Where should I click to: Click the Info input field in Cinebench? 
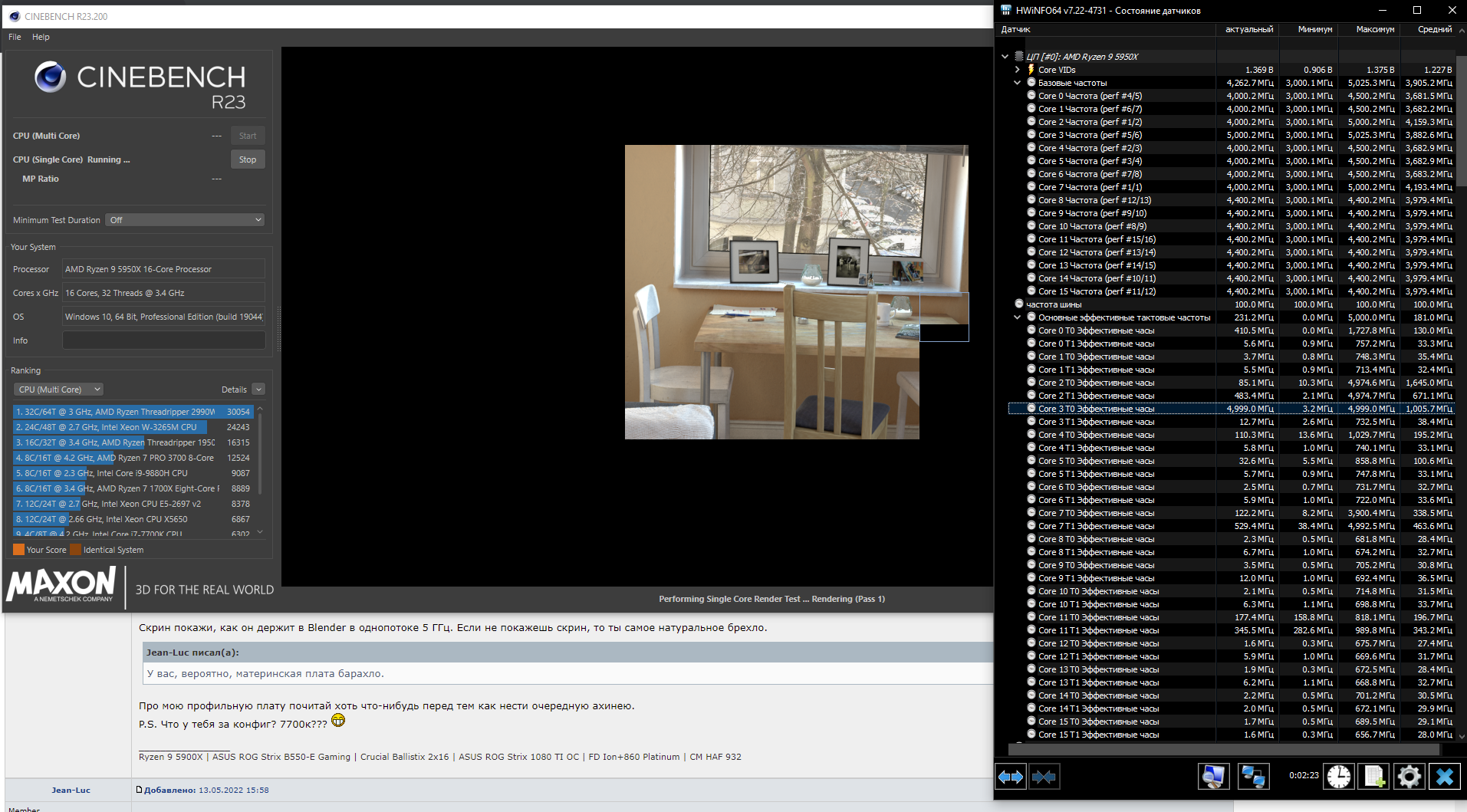[x=163, y=340]
